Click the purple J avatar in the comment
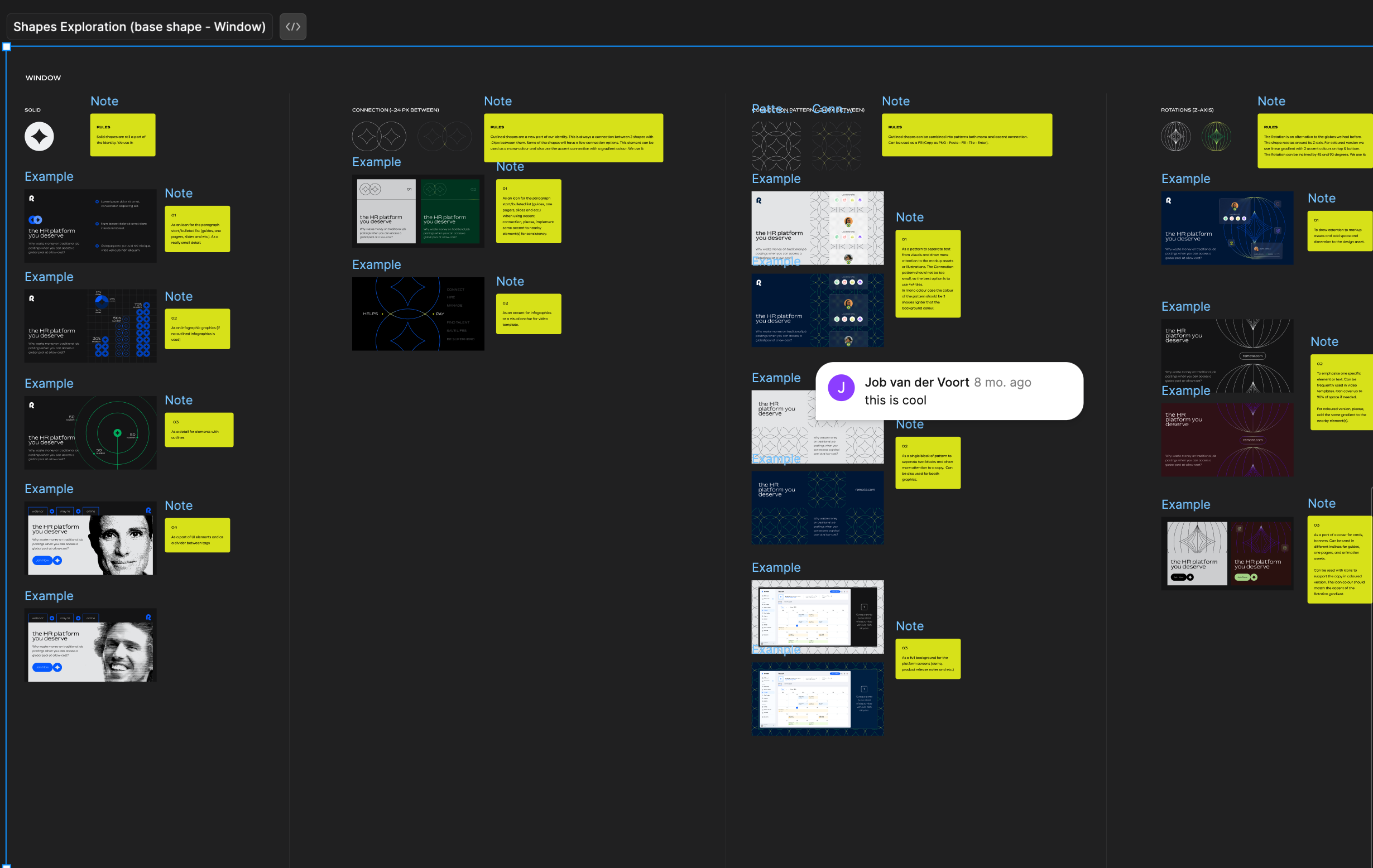Image resolution: width=1373 pixels, height=868 pixels. (841, 388)
